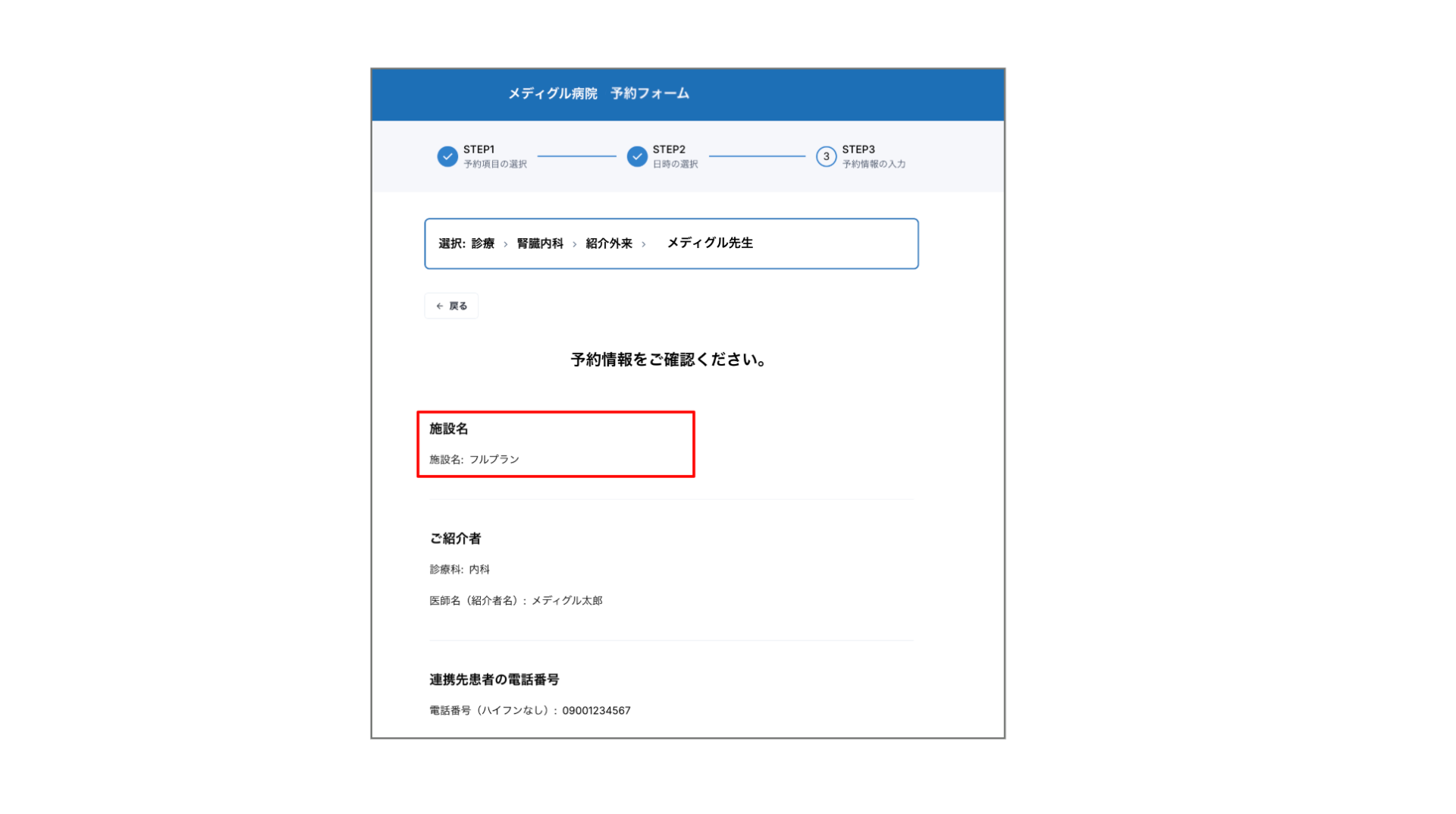Click the chevron right after 紹介外来

tap(644, 244)
